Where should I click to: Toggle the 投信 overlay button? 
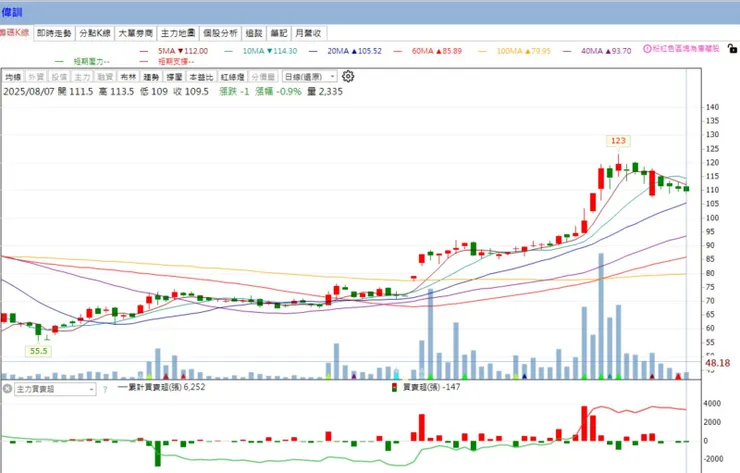pyautogui.click(x=59, y=77)
